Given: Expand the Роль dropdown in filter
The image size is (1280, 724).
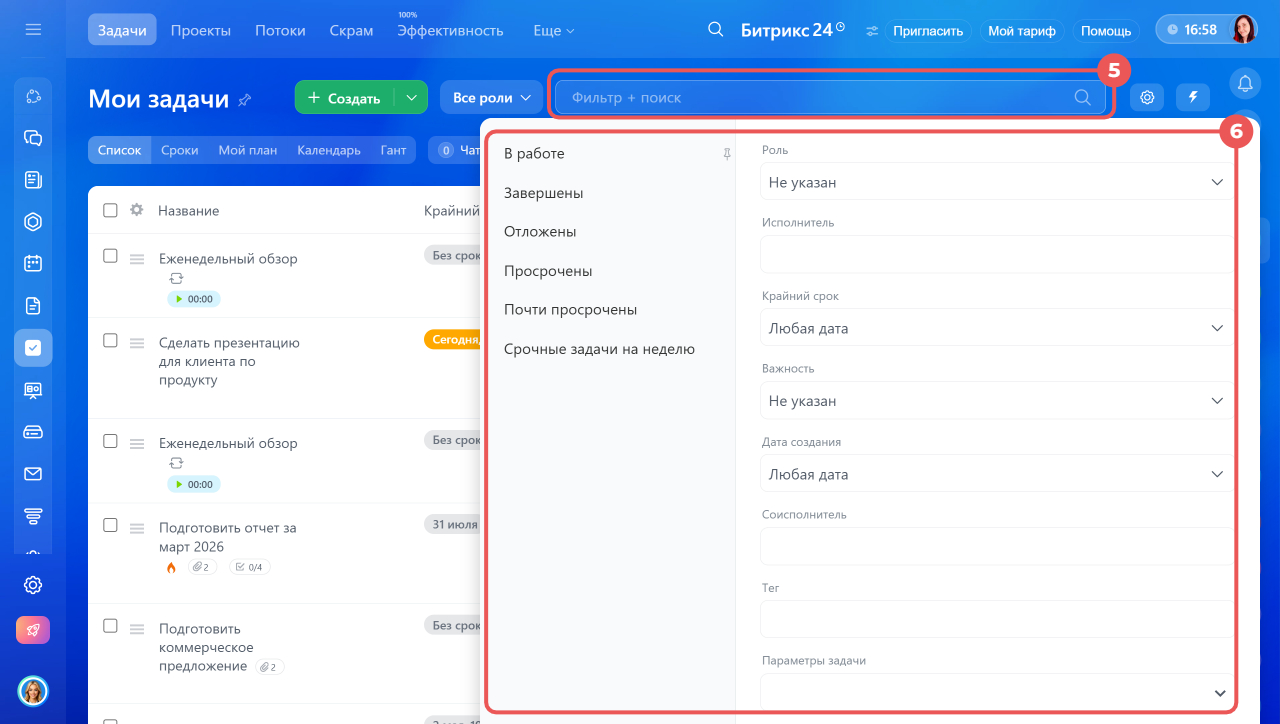Looking at the screenshot, I should tap(996, 182).
